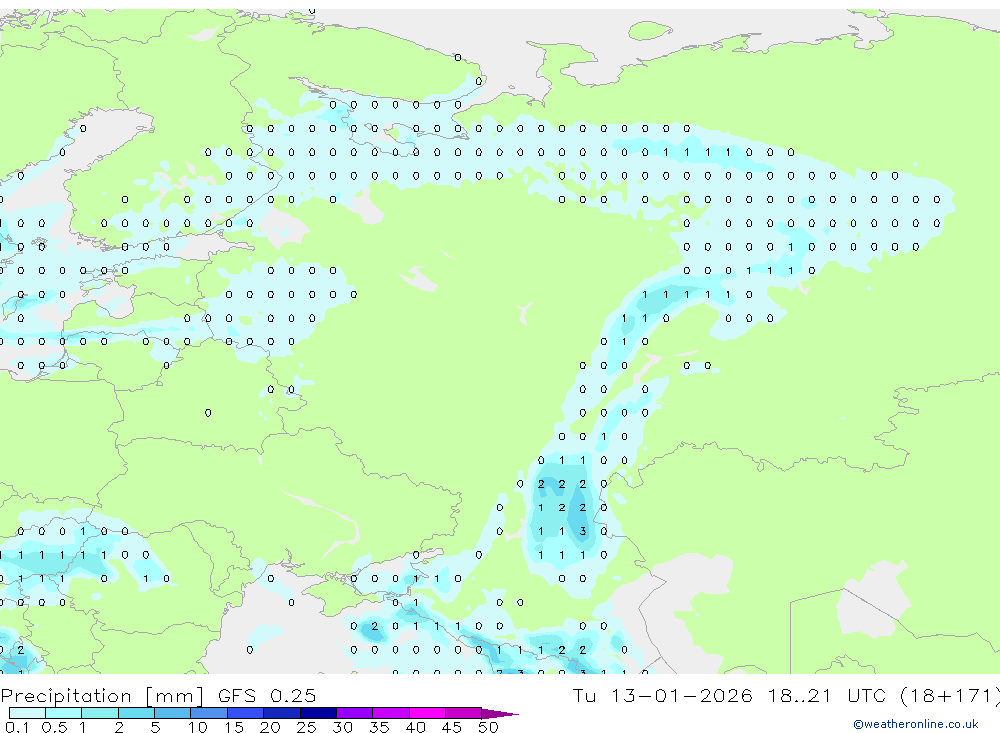Open the ©weatheronline.co.uk link

click(x=916, y=724)
